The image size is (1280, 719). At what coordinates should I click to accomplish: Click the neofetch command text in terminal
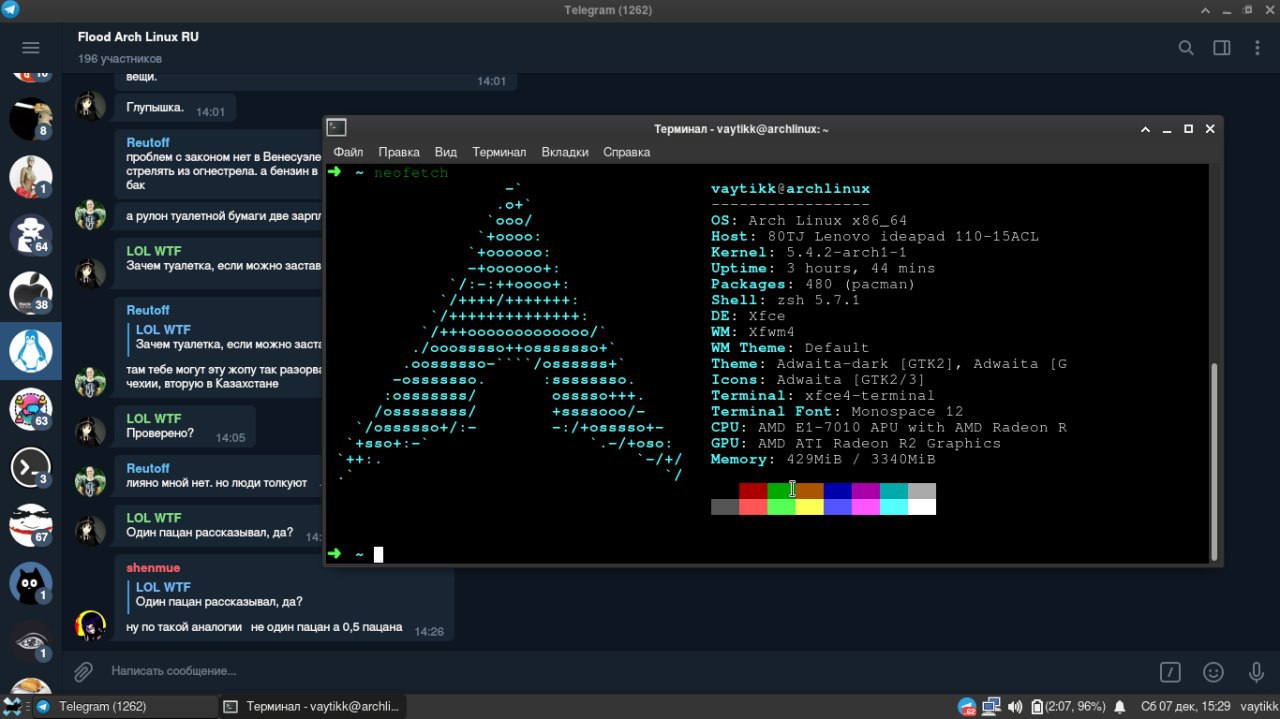click(411, 173)
